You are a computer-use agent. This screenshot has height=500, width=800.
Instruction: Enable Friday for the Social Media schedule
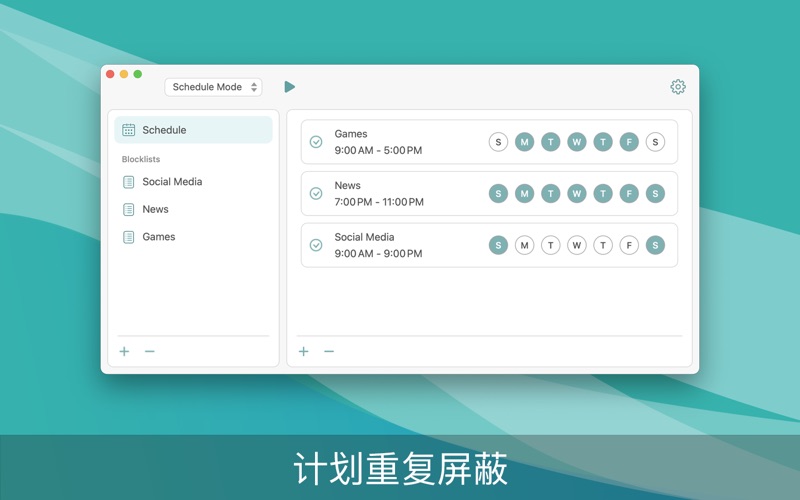[629, 245]
